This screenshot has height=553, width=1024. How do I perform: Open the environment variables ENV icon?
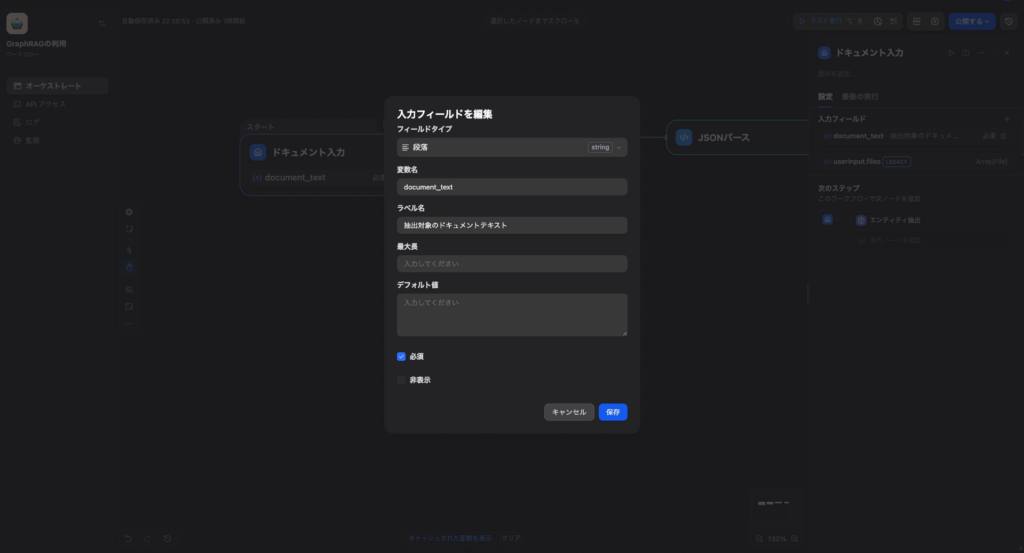pos(917,22)
